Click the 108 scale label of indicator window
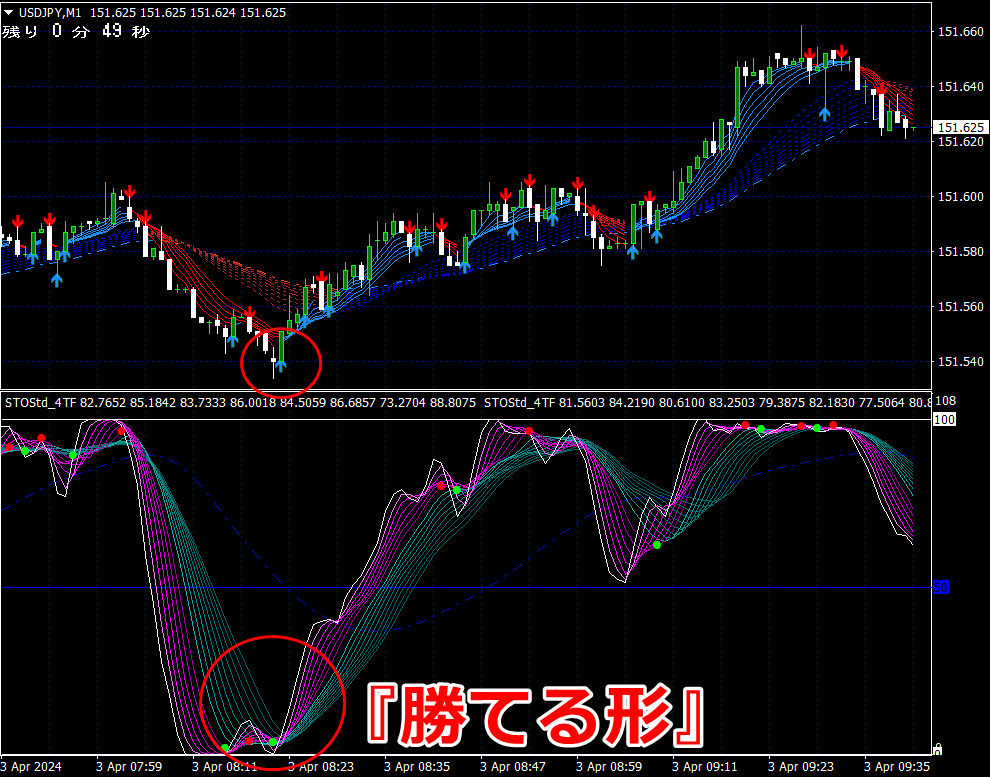The image size is (990, 777). (946, 401)
